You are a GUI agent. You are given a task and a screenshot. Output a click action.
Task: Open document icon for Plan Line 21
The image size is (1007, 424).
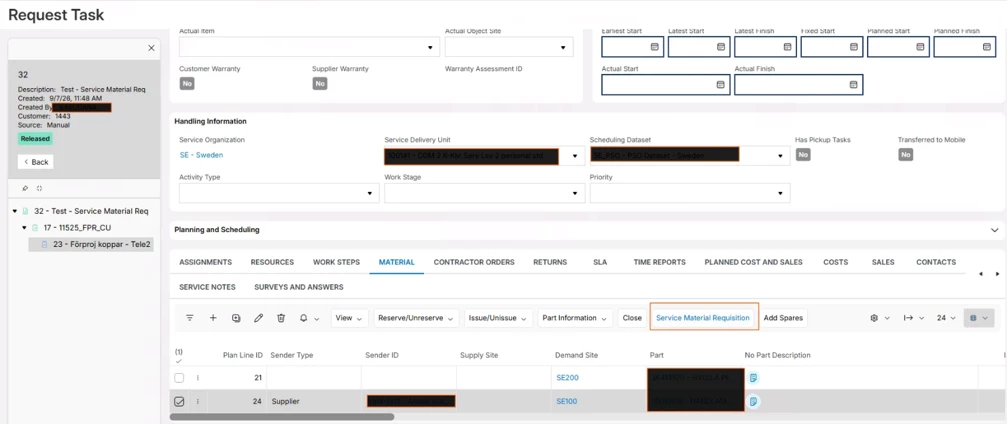pos(753,378)
